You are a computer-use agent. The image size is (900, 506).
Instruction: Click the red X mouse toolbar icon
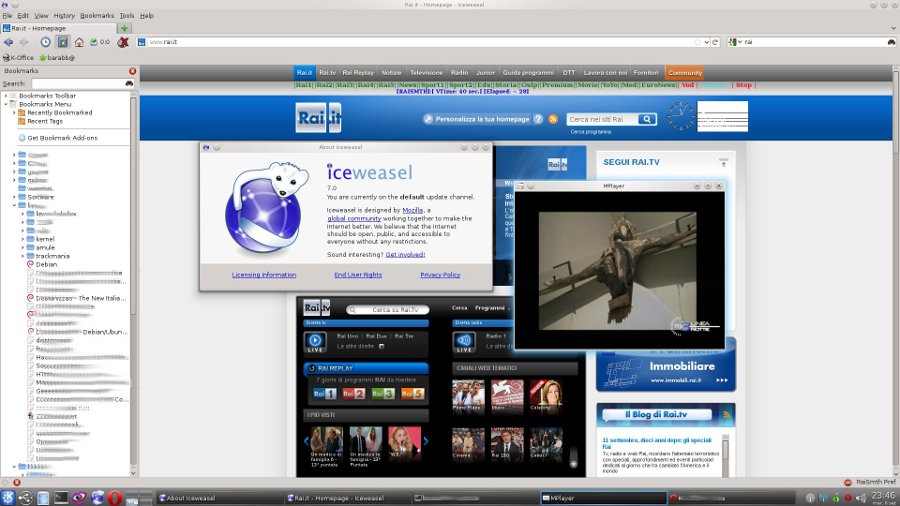[123, 42]
